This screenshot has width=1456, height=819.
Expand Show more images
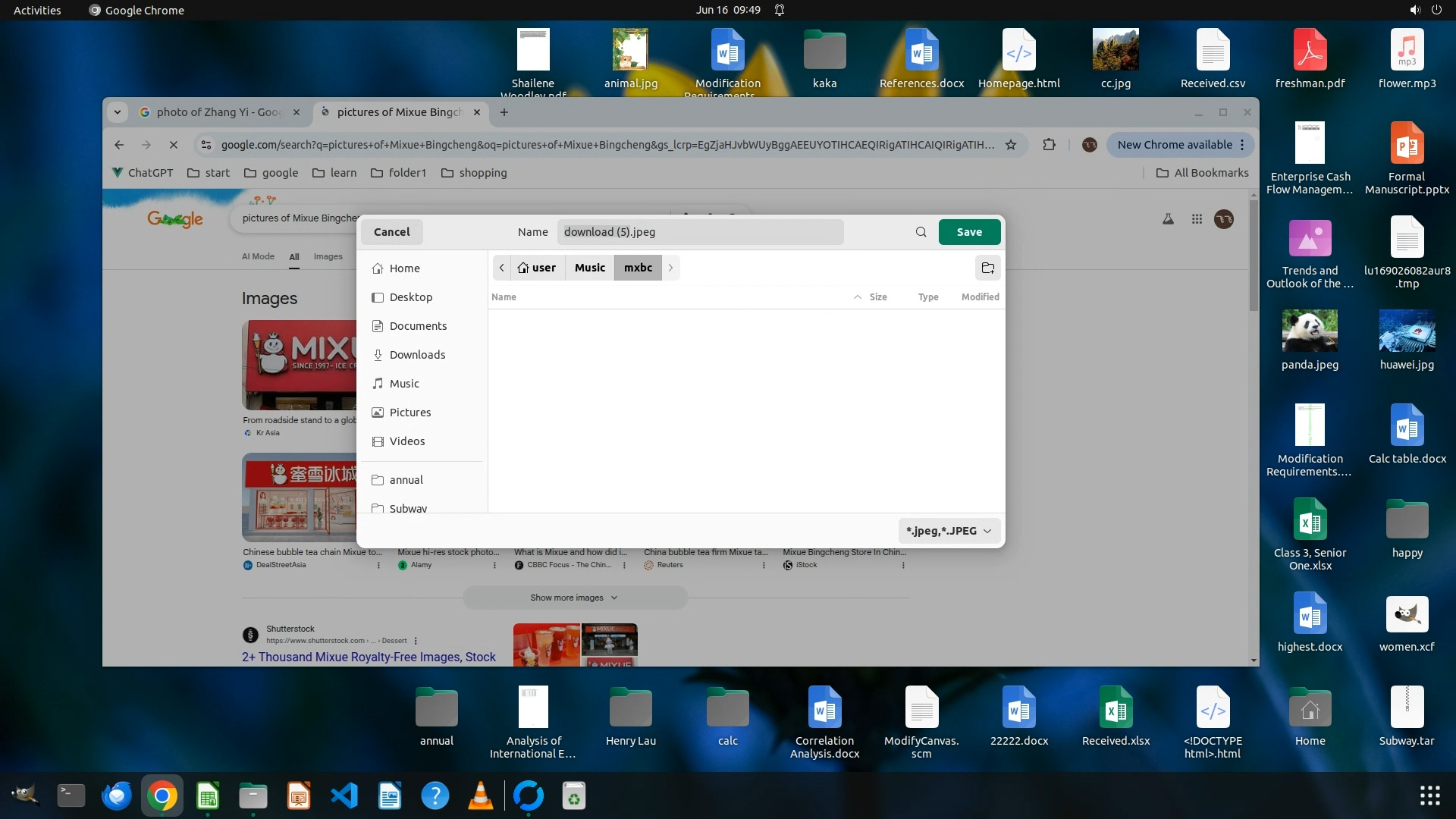click(x=574, y=598)
